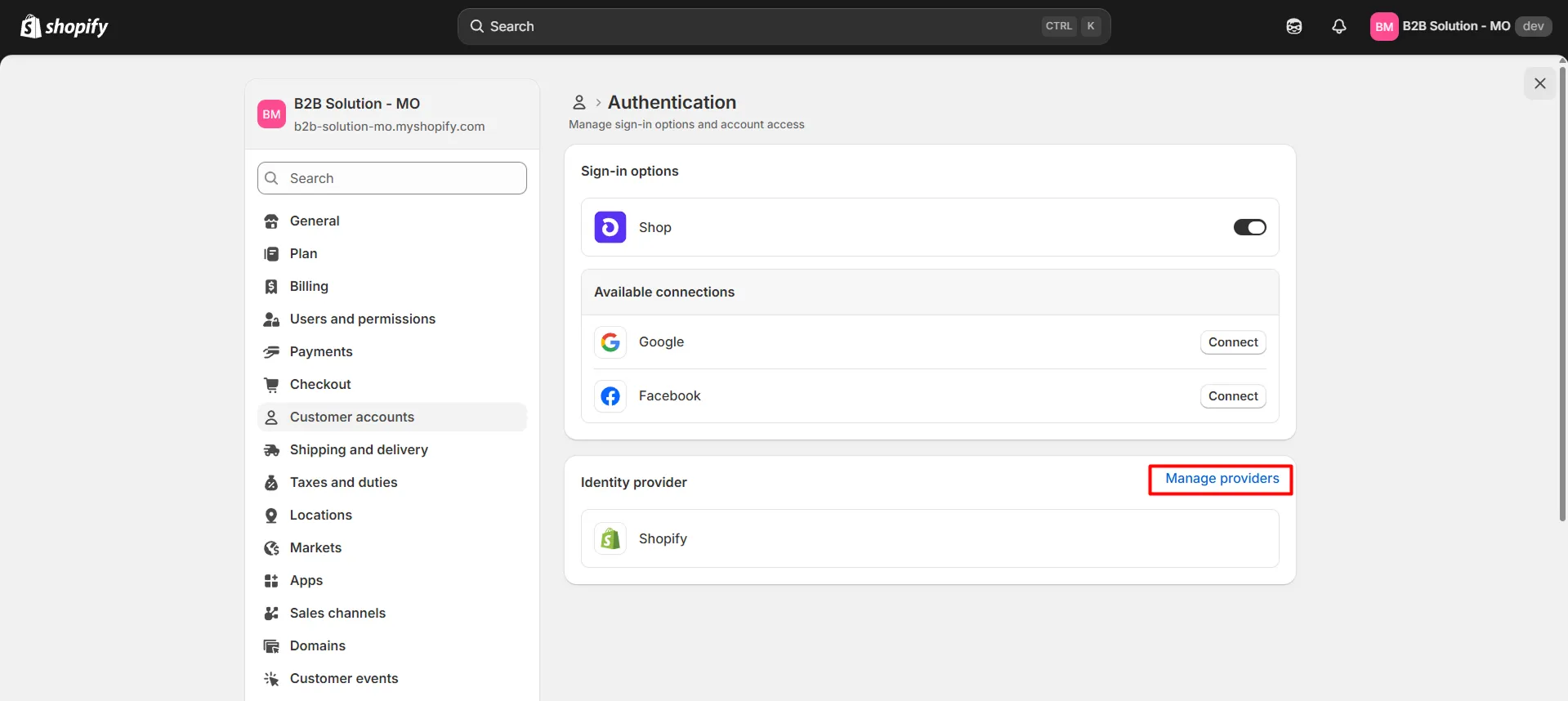This screenshot has height=701, width=1568.
Task: Connect the Google sign-in provider
Action: (1233, 342)
